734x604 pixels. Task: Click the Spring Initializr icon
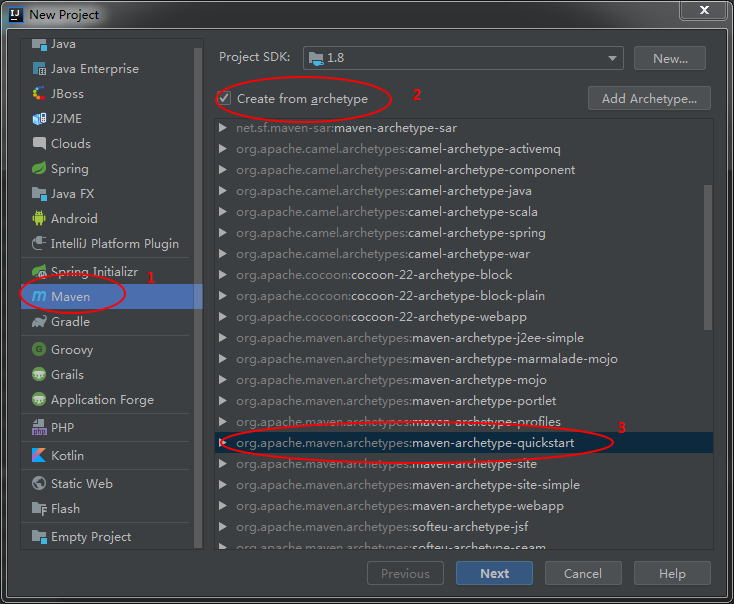tap(39, 272)
